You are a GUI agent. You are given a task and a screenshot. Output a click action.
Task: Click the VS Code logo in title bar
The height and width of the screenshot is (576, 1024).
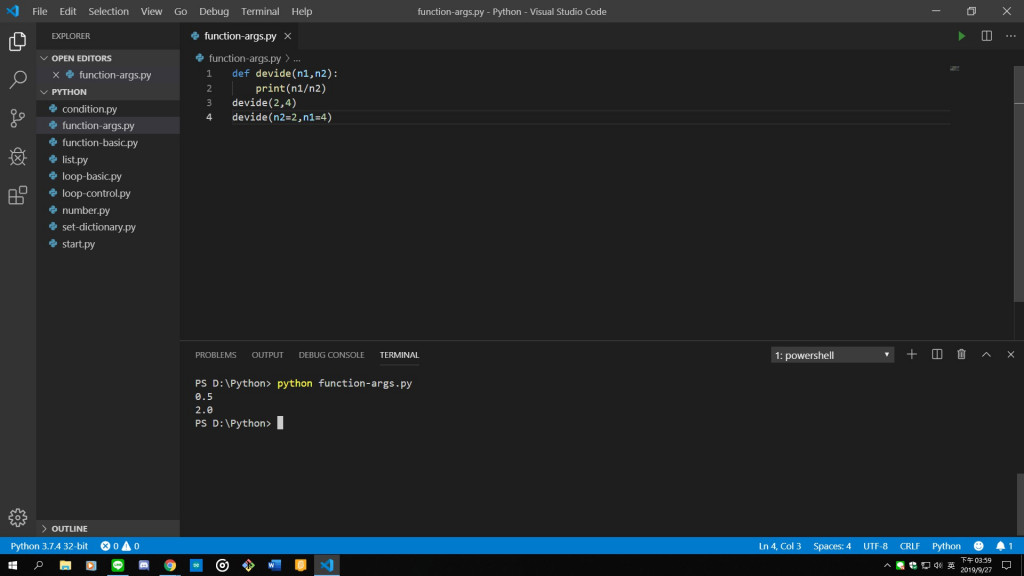[12, 11]
